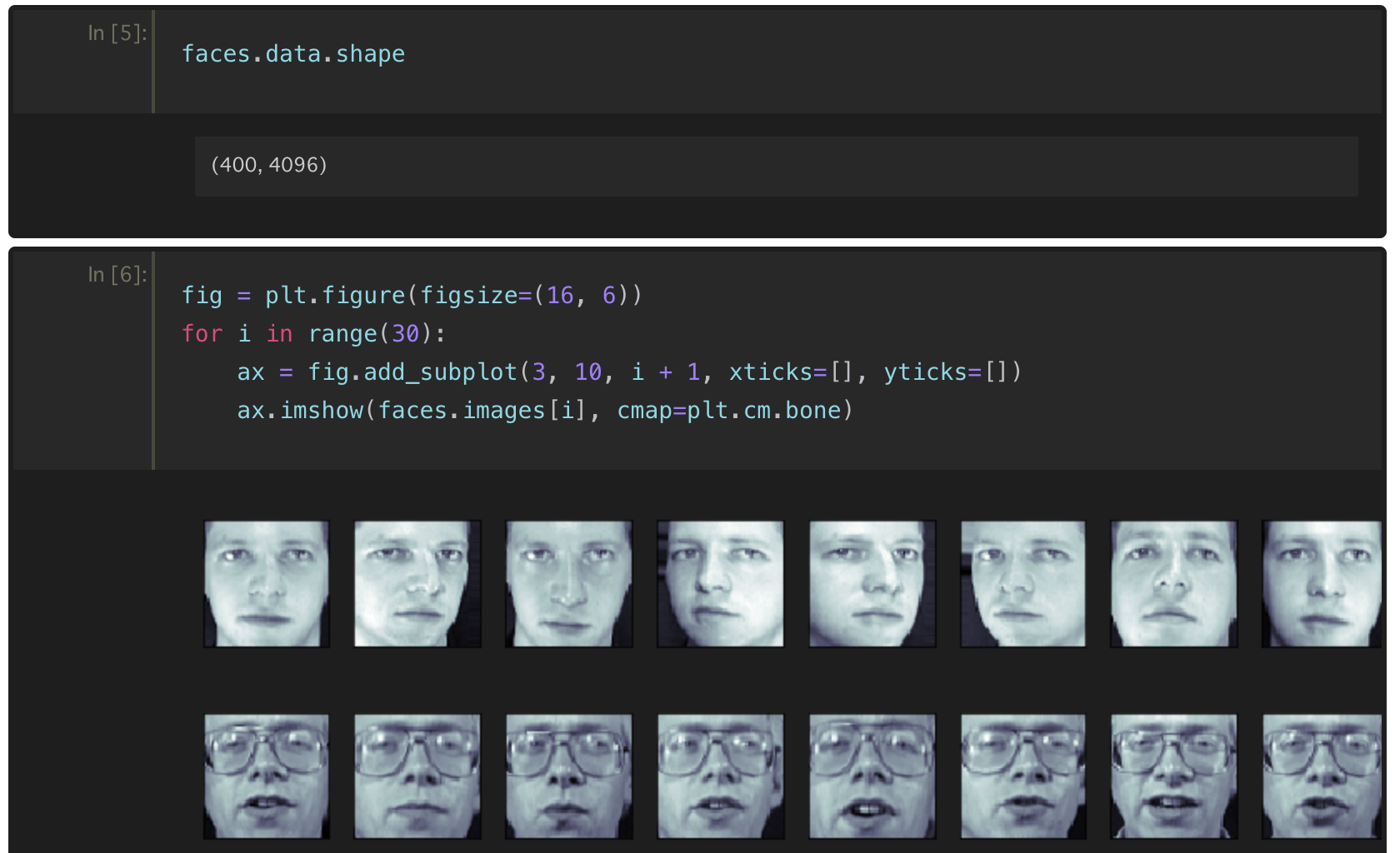Select second face image in top row

click(x=417, y=584)
